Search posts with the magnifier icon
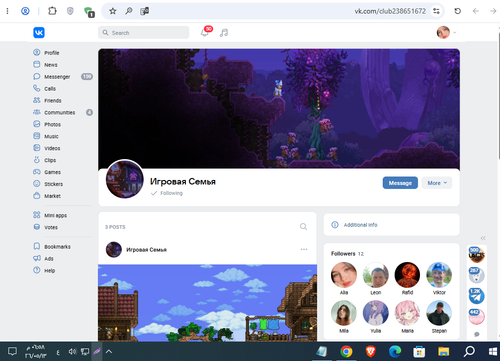Screen dimensions: 500x361 (303, 227)
